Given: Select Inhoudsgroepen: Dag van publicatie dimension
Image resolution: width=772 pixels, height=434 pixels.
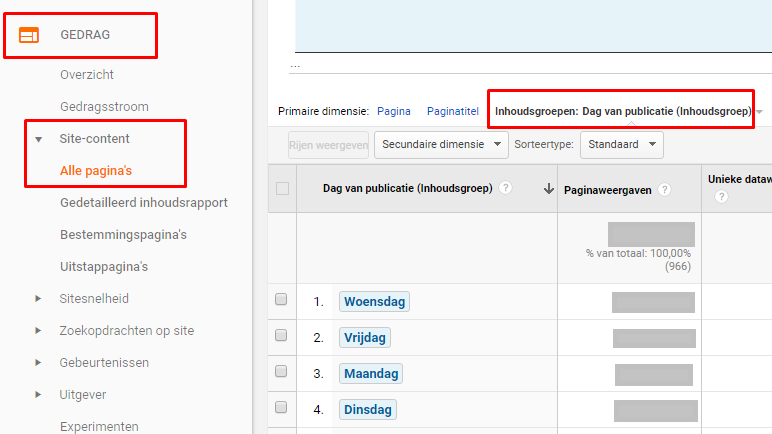Looking at the screenshot, I should click(x=623, y=111).
